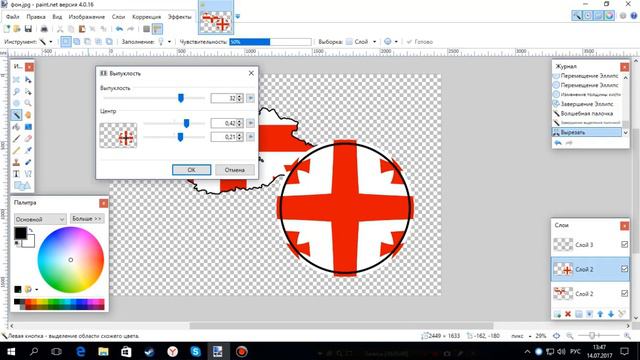Reset Выпуклость value with arrow button beside 32
Image resolution: width=640 pixels, height=360 pixels.
click(x=250, y=98)
